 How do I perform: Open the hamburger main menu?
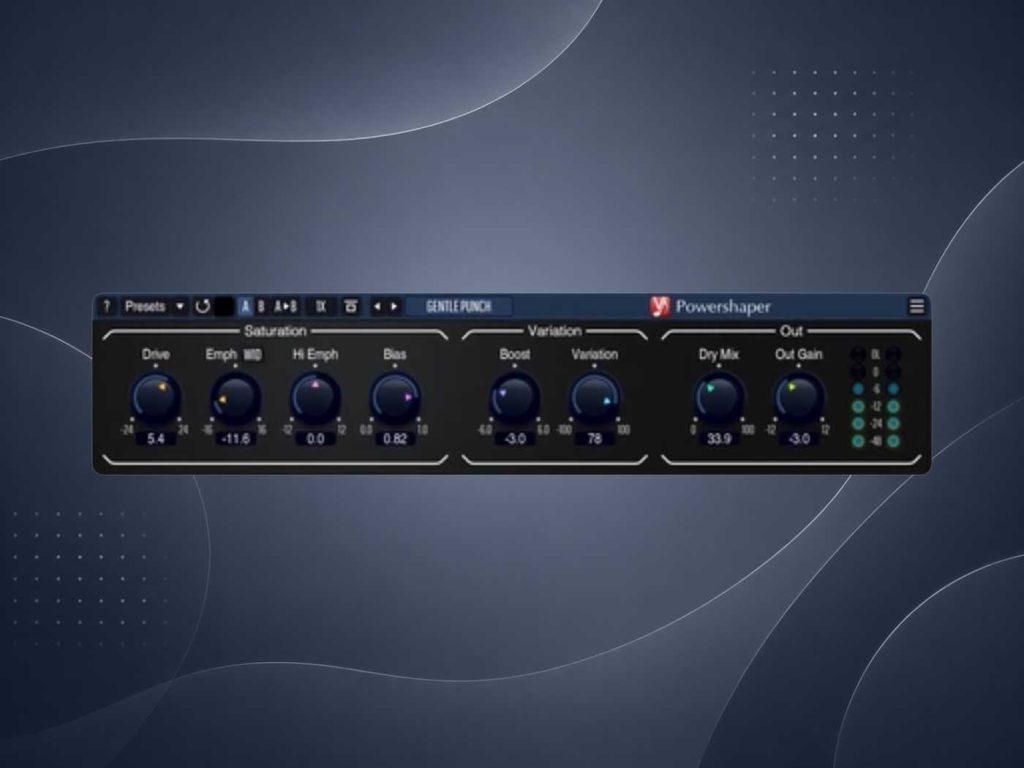click(x=917, y=306)
